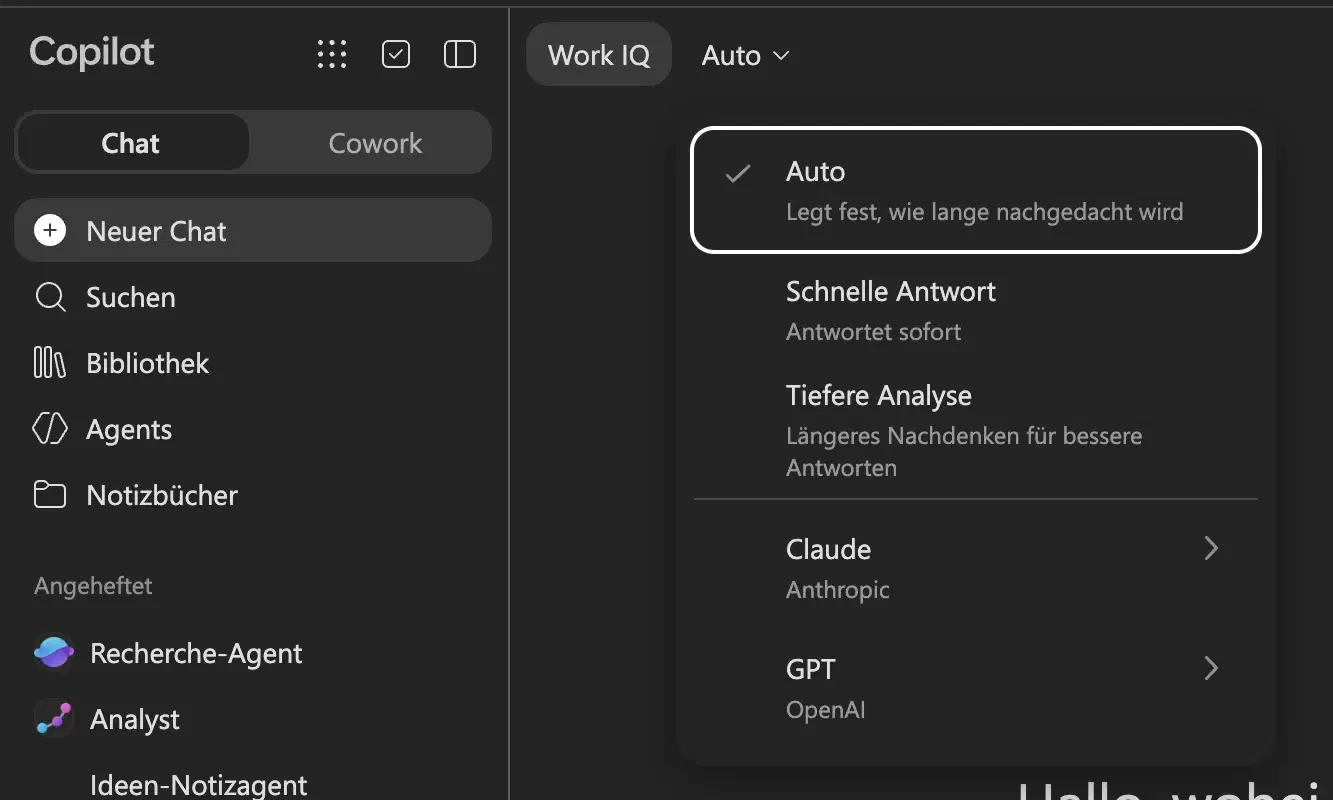Viewport: 1333px width, 800px height.
Task: Click the Copilot title text
Action: (x=92, y=52)
